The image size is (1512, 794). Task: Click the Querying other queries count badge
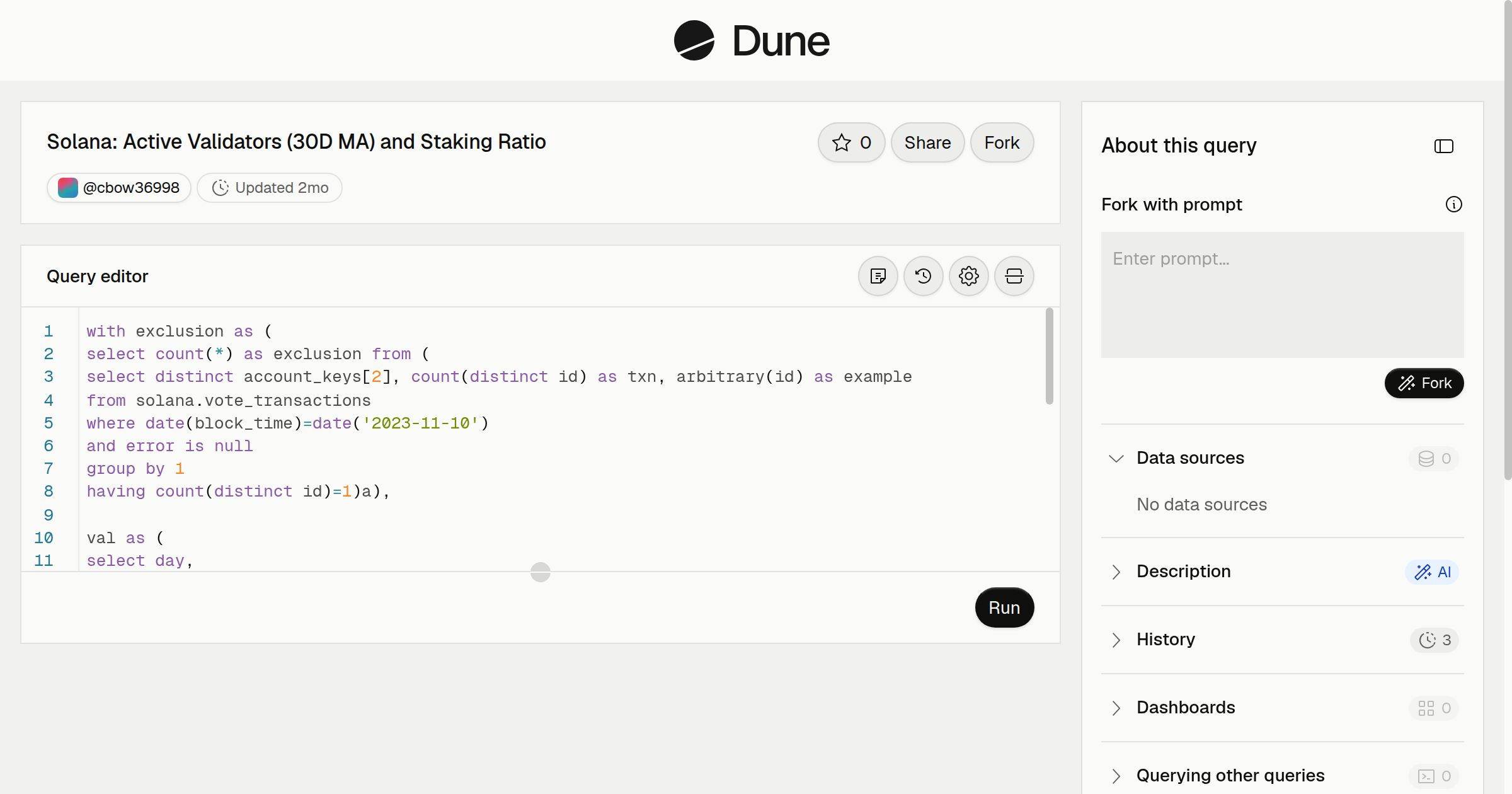[1435, 776]
